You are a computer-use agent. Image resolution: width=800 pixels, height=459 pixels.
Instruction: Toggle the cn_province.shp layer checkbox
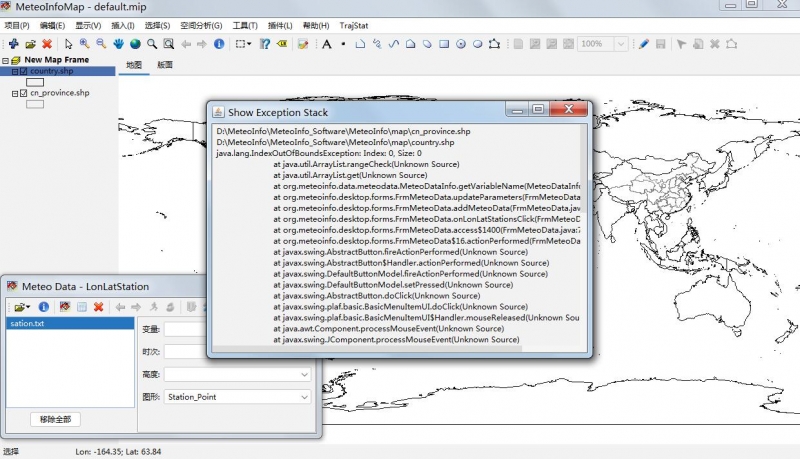[23, 93]
